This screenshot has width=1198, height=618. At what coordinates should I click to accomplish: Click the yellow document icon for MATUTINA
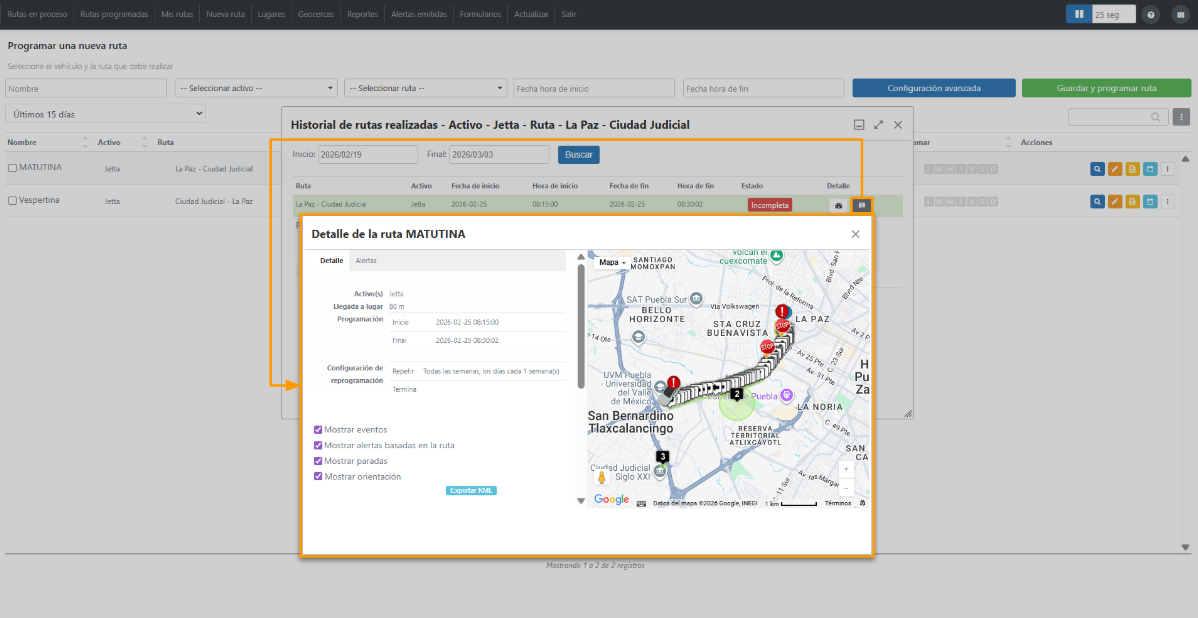(x=1132, y=169)
